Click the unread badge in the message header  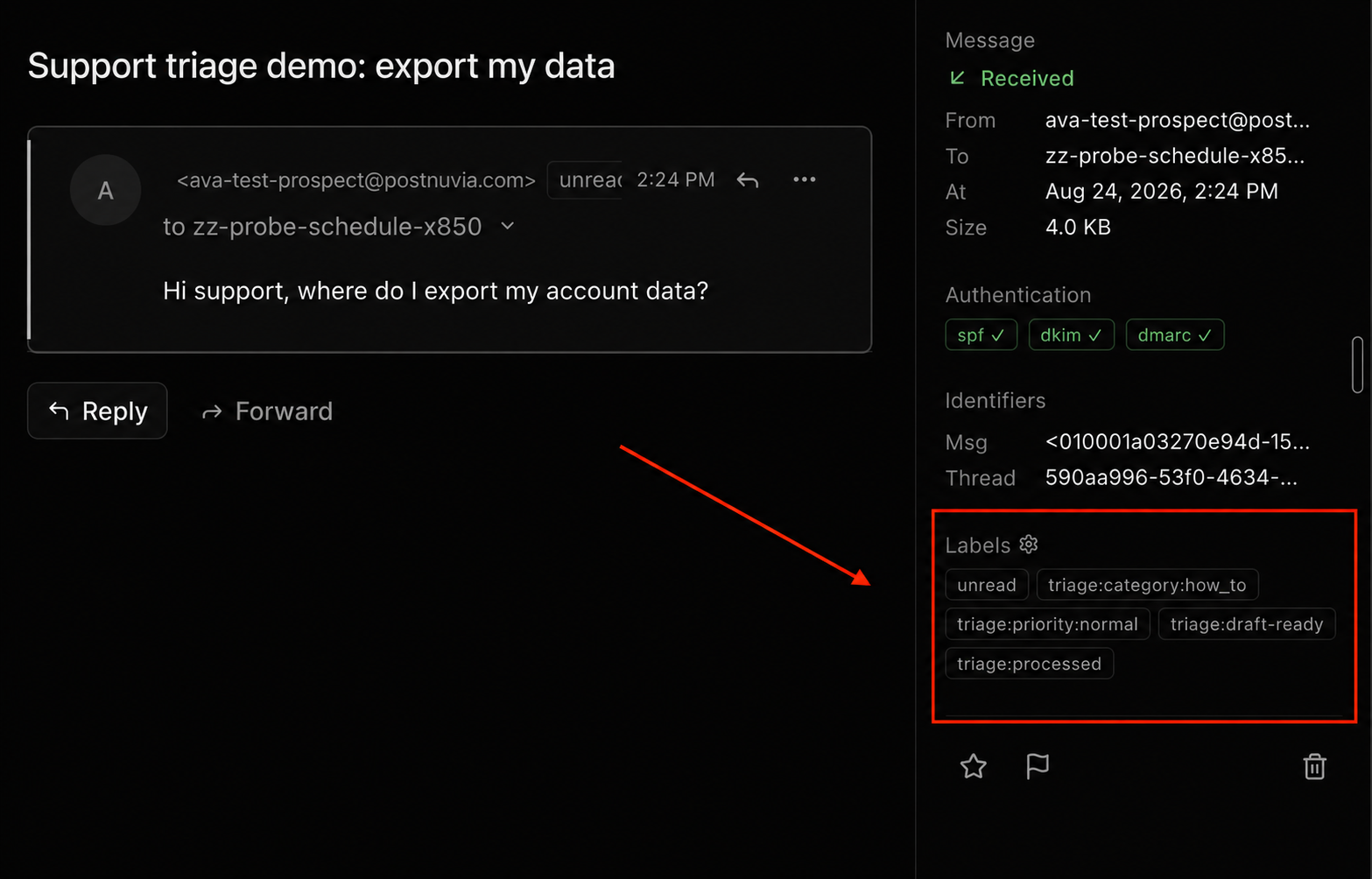tap(585, 180)
